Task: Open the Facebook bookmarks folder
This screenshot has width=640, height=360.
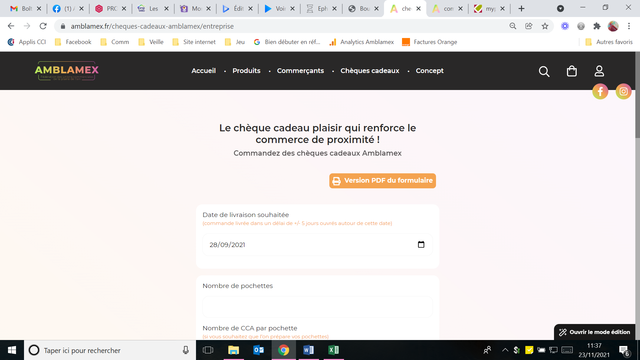Action: pos(73,42)
